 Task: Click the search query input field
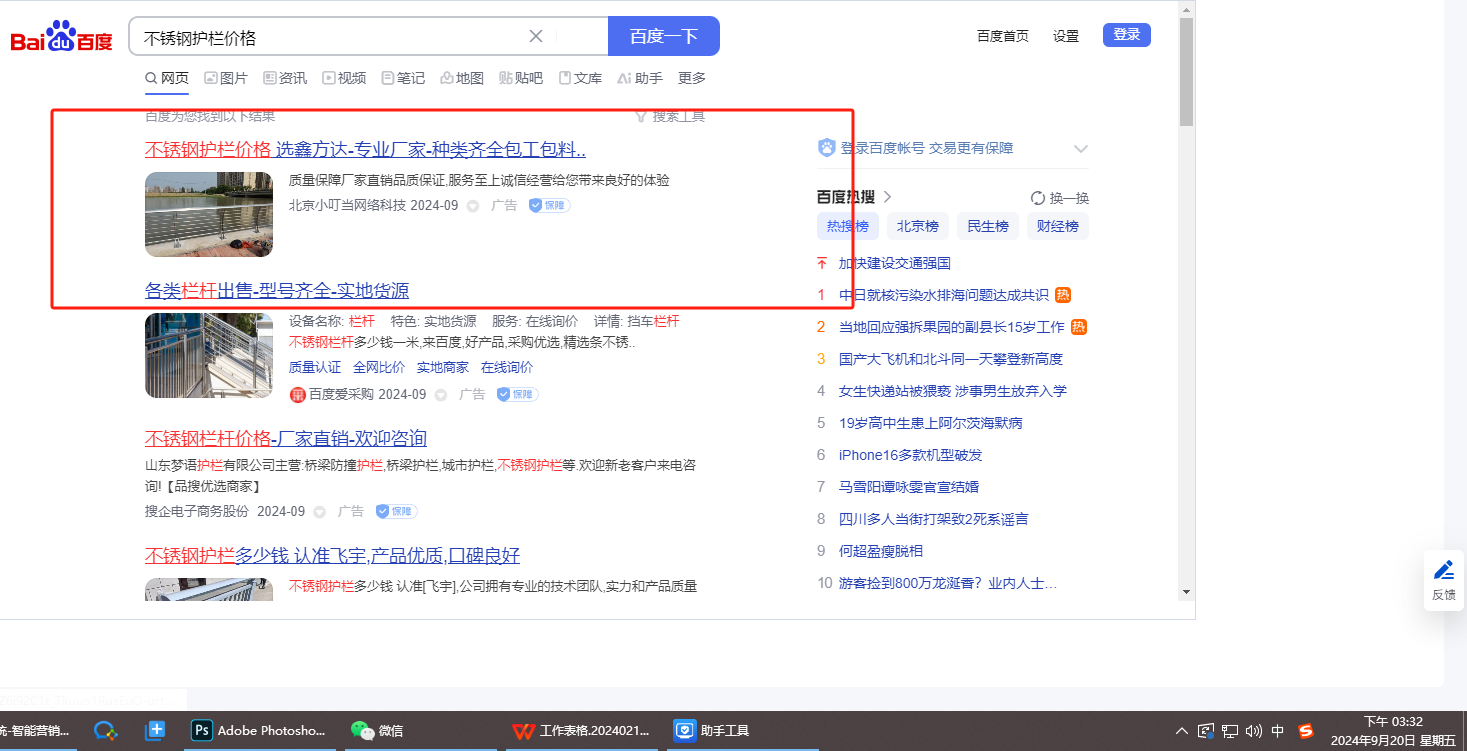pos(330,37)
